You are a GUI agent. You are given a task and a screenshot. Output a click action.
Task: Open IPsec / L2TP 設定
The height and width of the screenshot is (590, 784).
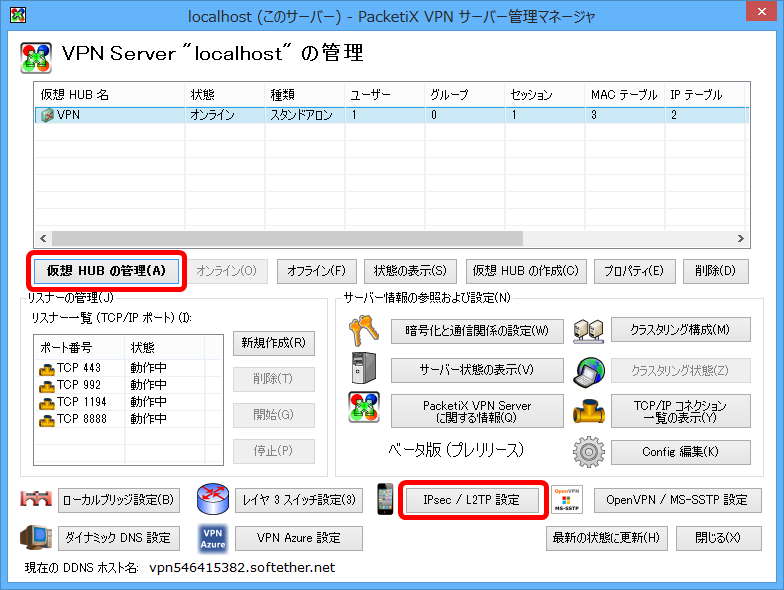tap(472, 500)
